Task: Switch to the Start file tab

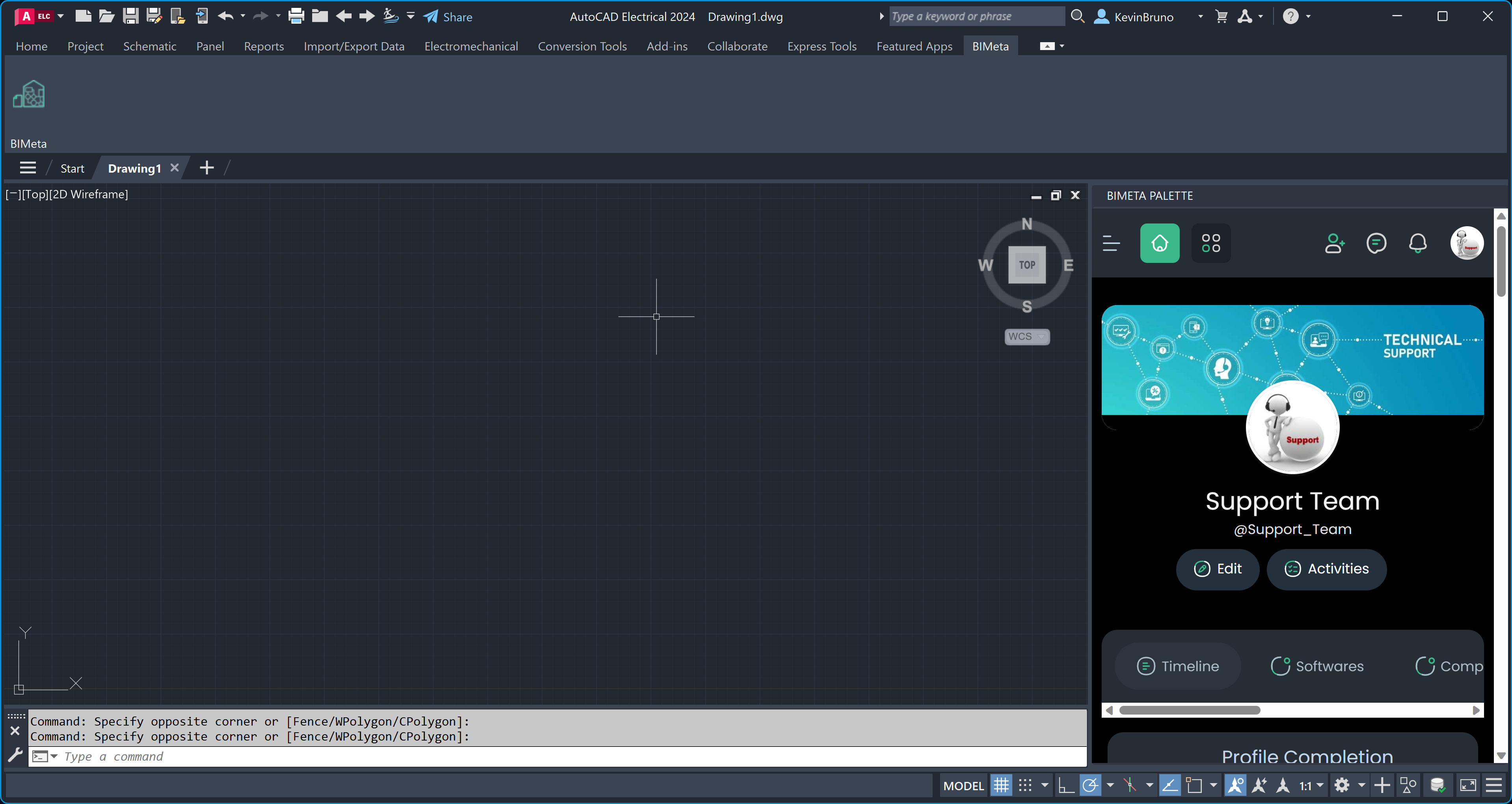Action: 72,168
